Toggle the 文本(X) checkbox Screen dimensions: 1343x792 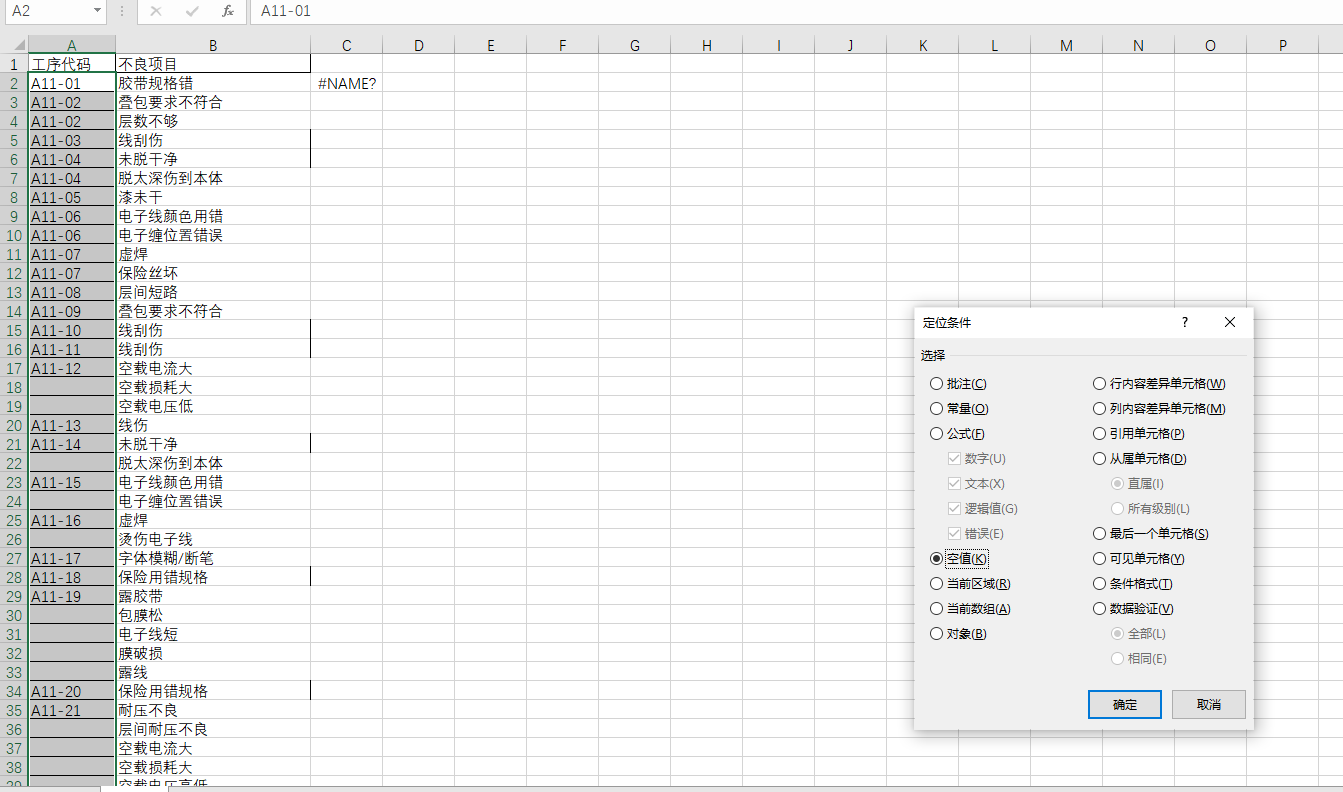977,484
